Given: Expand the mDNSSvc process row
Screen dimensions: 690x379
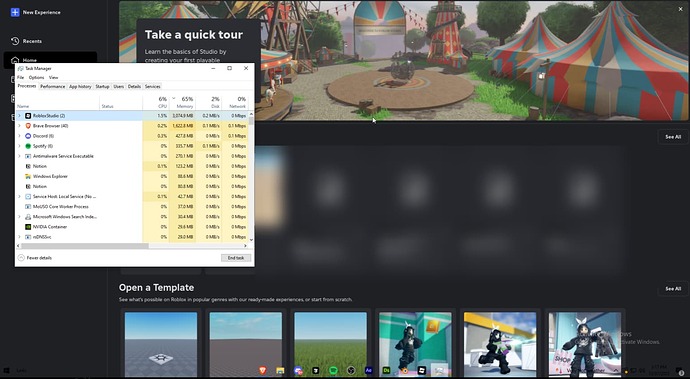Looking at the screenshot, I should pos(19,237).
